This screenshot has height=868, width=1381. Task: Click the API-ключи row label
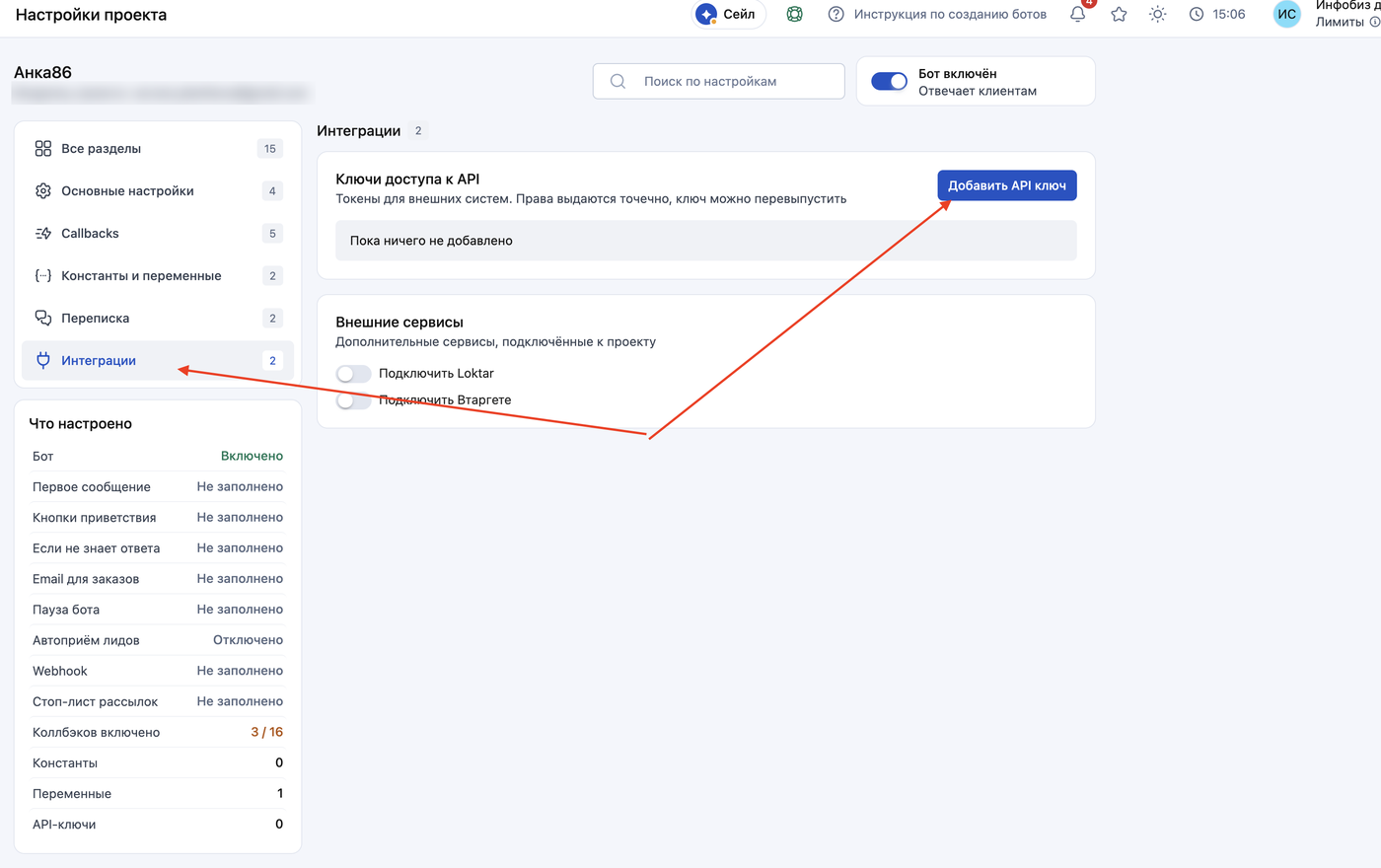click(x=64, y=824)
